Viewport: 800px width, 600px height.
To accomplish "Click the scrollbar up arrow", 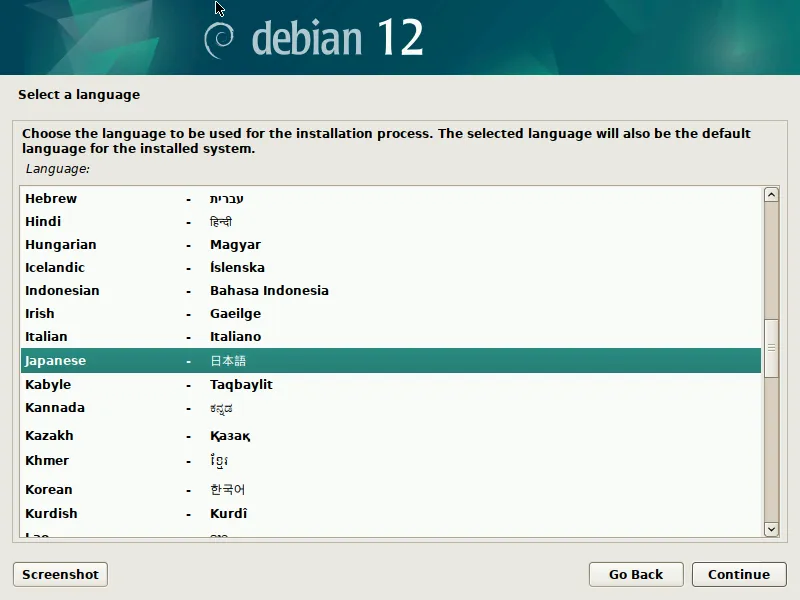I will [x=771, y=195].
